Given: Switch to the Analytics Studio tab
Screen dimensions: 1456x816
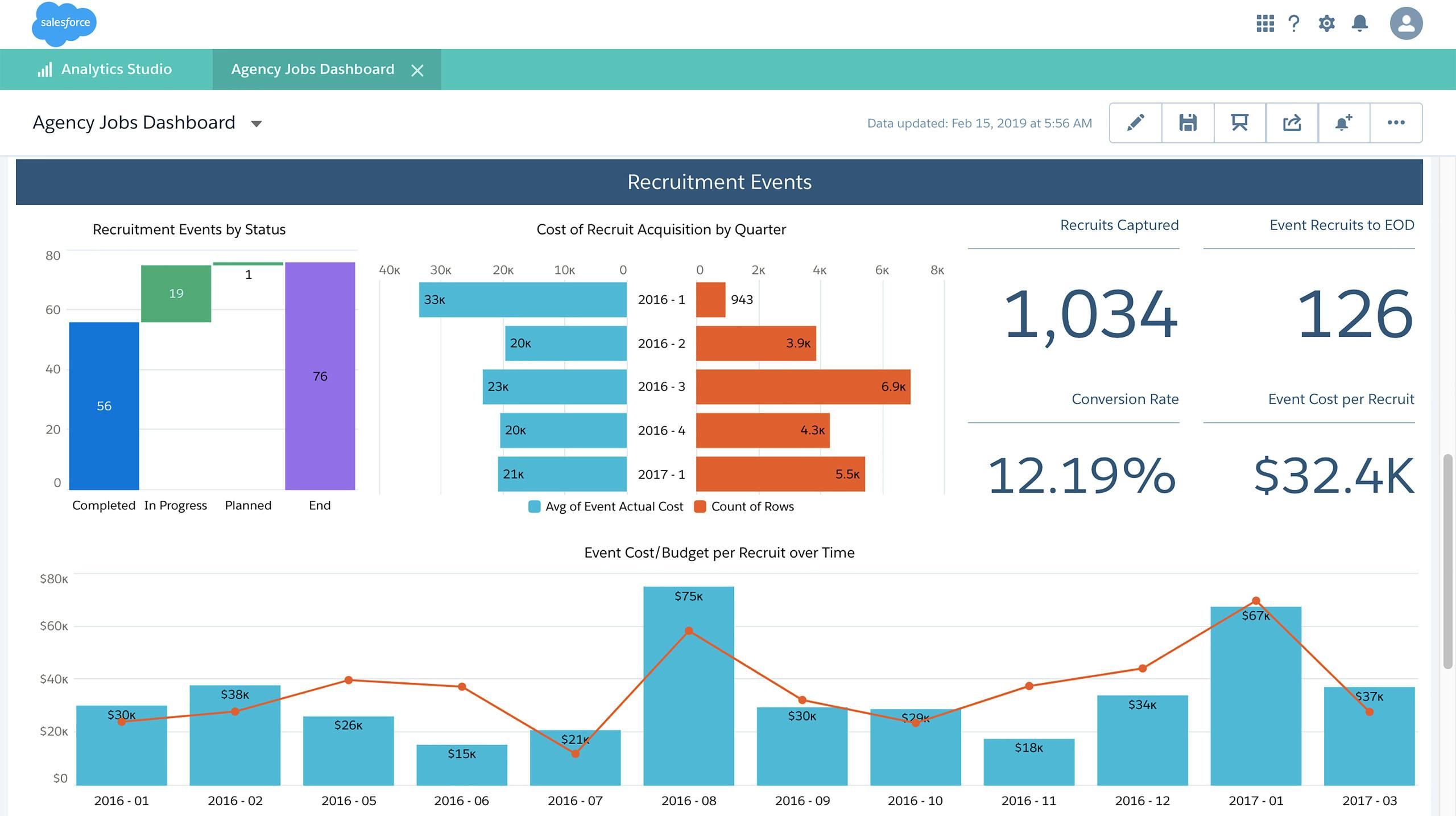Looking at the screenshot, I should click(x=106, y=69).
